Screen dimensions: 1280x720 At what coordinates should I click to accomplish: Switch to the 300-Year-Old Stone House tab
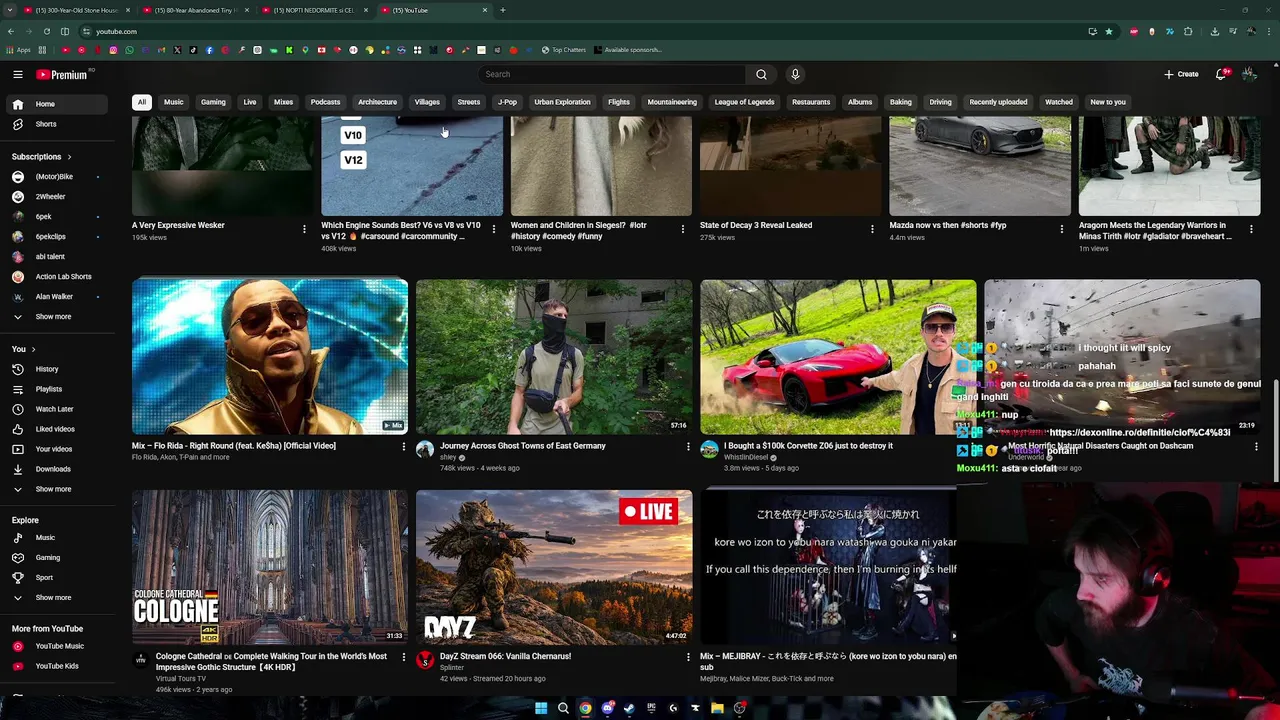(76, 10)
